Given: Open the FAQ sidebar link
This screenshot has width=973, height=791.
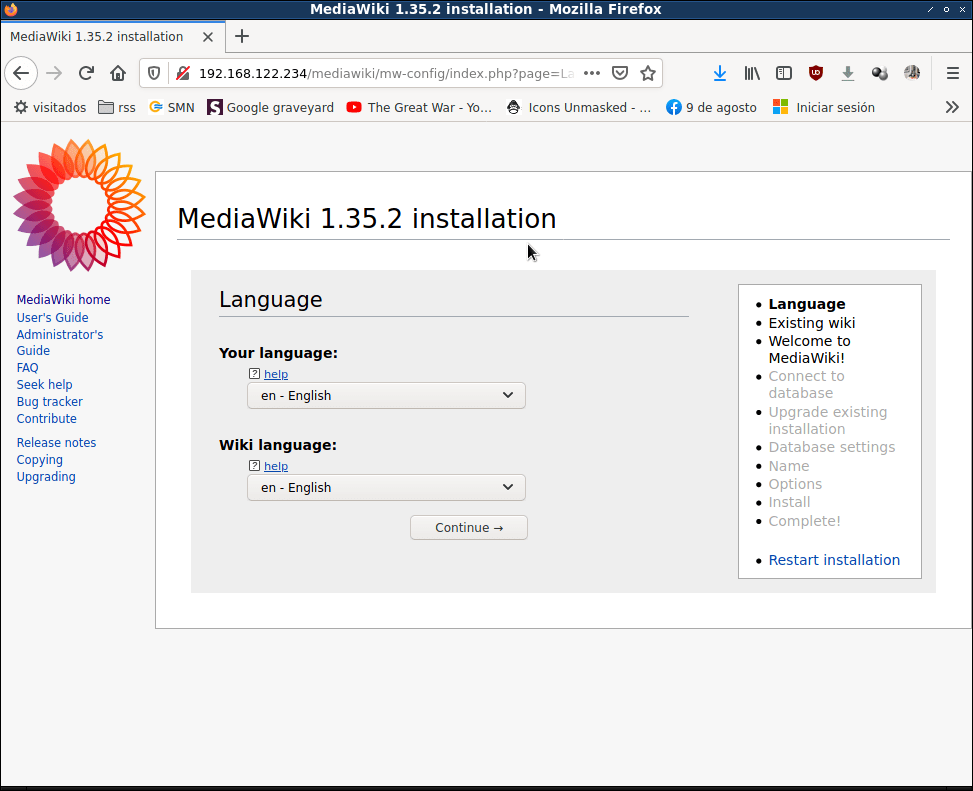Looking at the screenshot, I should (27, 368).
